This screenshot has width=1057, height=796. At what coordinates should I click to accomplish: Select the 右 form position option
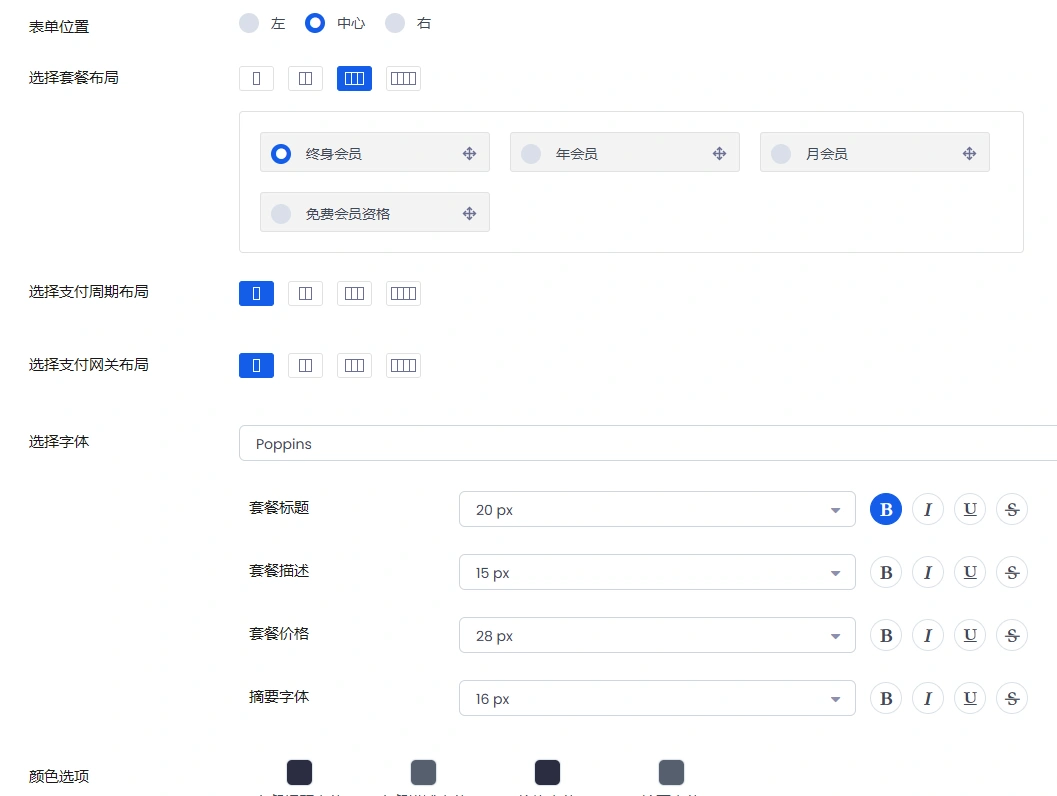click(396, 23)
